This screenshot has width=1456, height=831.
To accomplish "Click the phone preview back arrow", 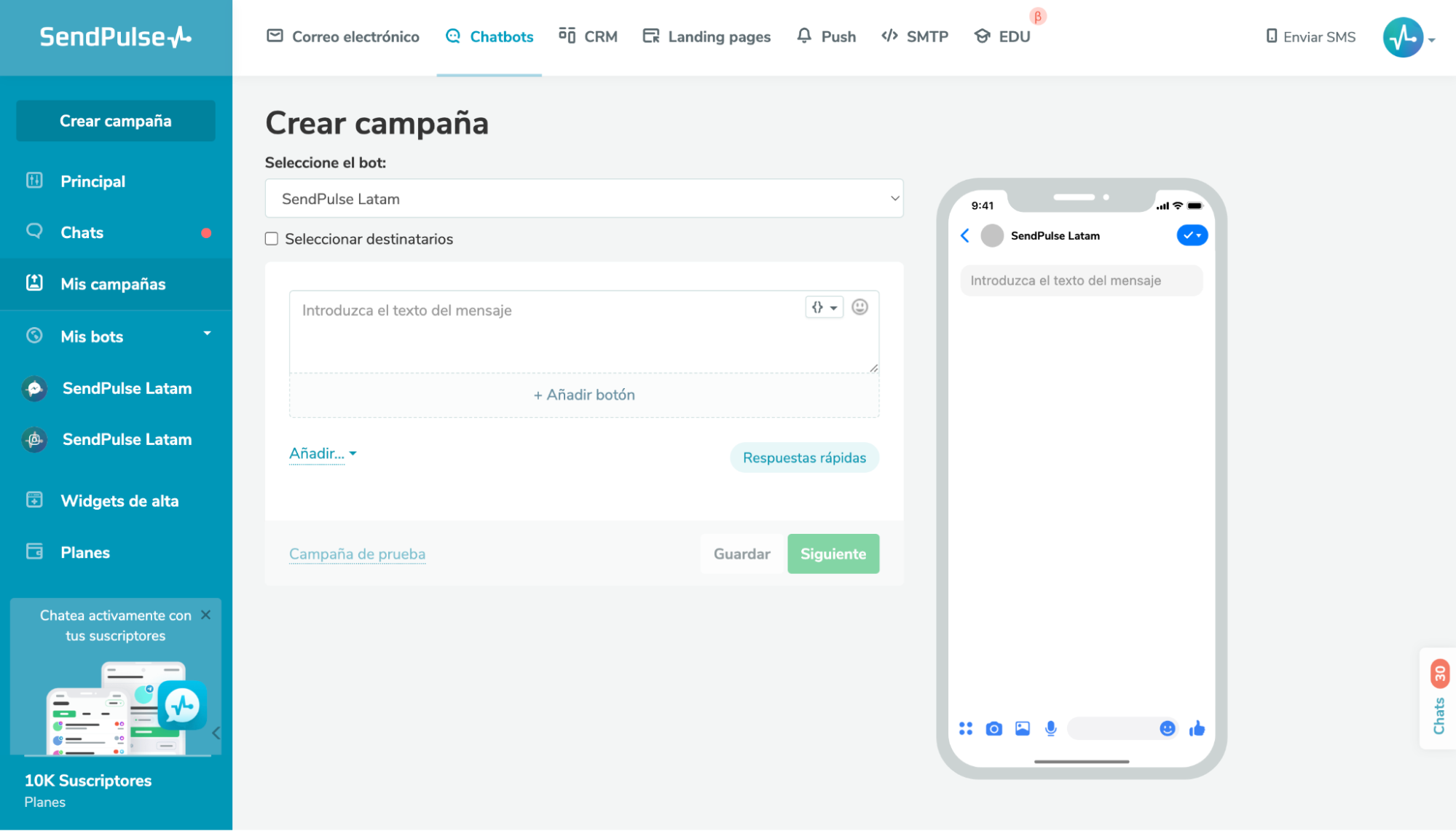I will tap(964, 235).
